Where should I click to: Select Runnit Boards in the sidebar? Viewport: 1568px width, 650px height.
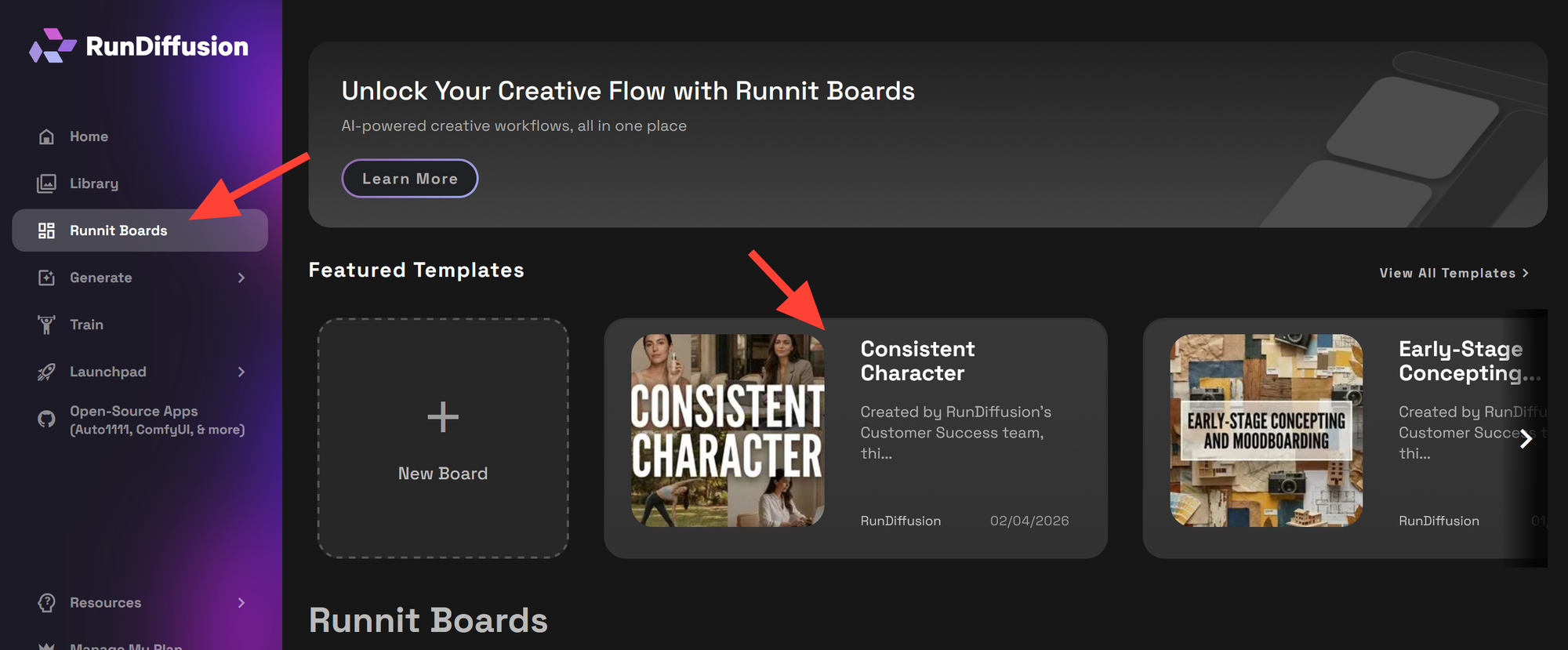[x=140, y=231]
